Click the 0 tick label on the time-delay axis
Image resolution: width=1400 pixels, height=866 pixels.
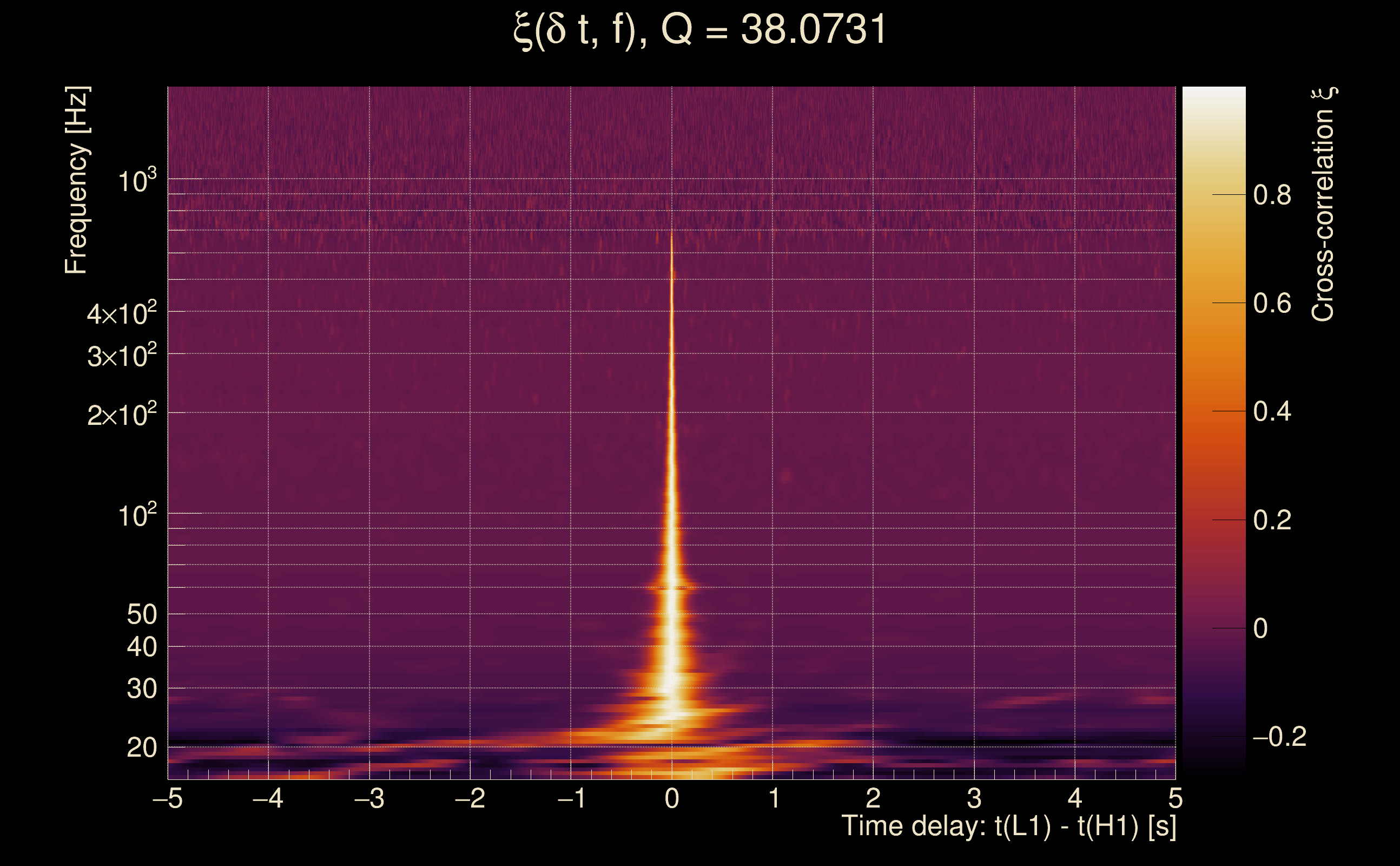click(672, 798)
